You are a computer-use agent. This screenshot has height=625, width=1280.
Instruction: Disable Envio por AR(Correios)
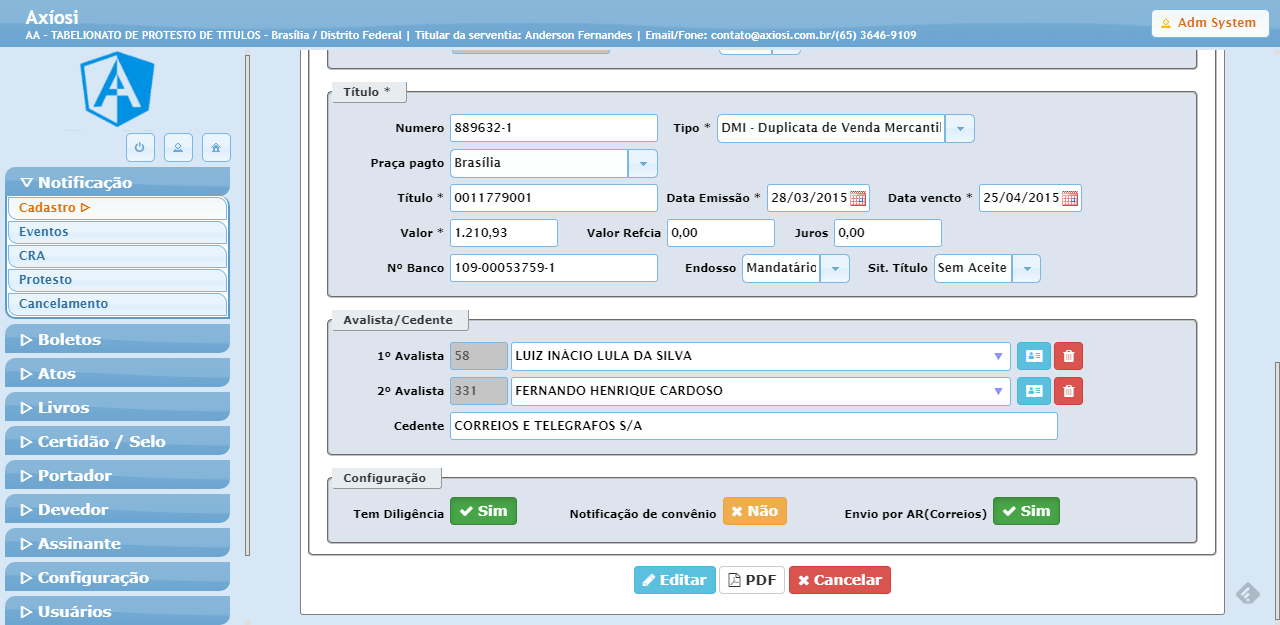pos(1026,510)
